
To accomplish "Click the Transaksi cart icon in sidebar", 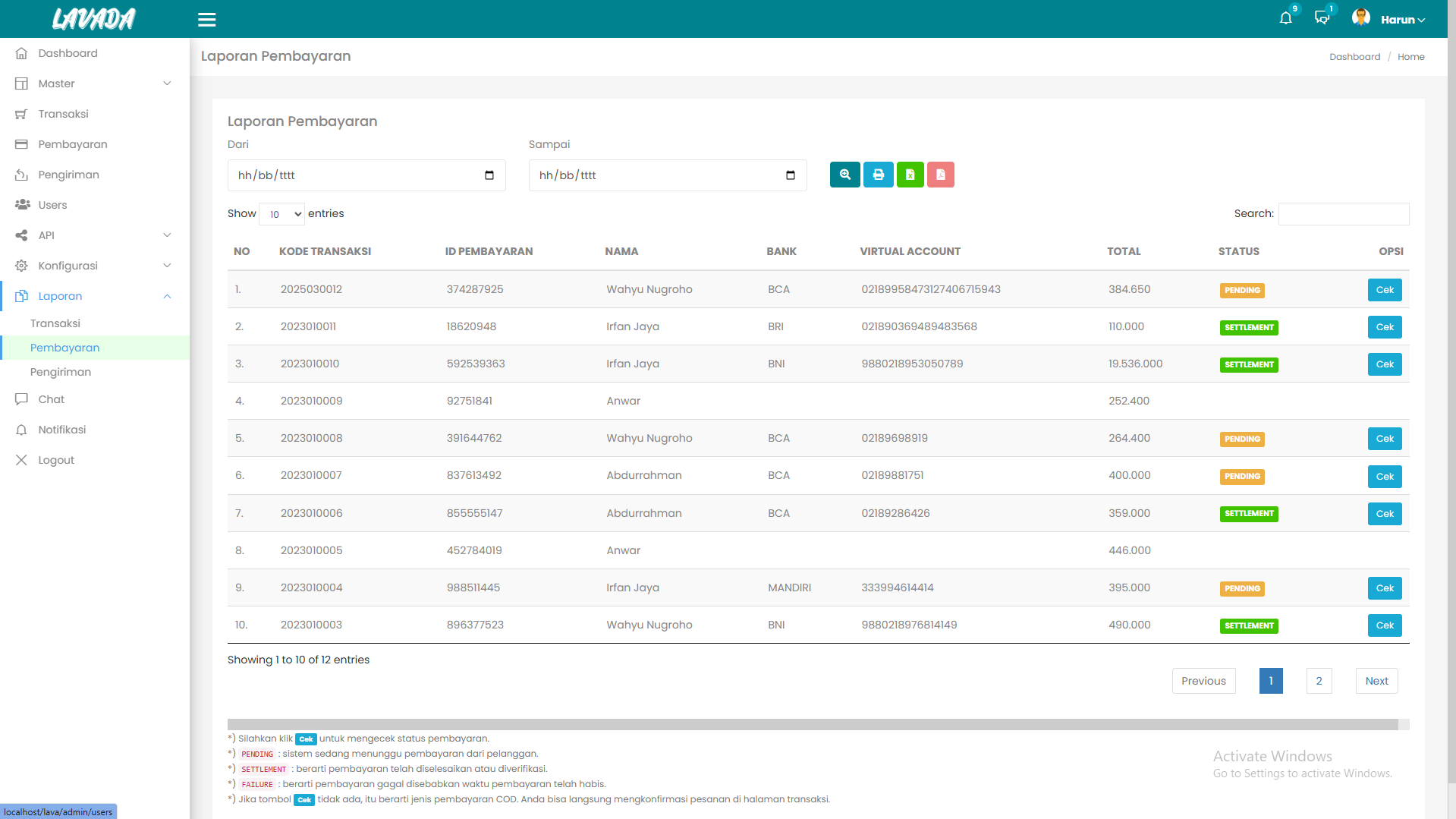I will point(21,114).
